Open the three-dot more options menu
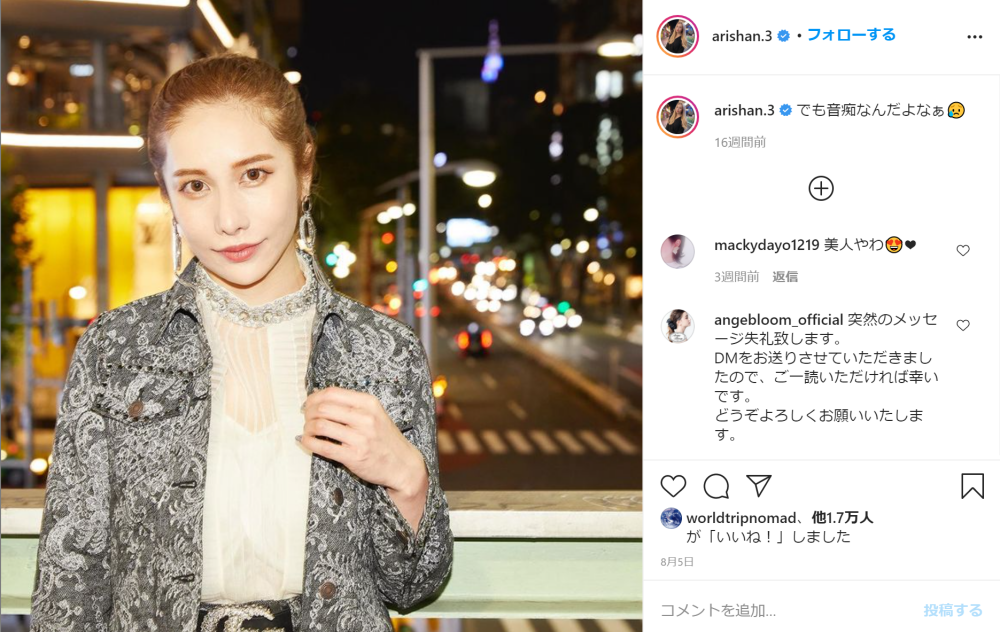1000x632 pixels. (x=974, y=37)
